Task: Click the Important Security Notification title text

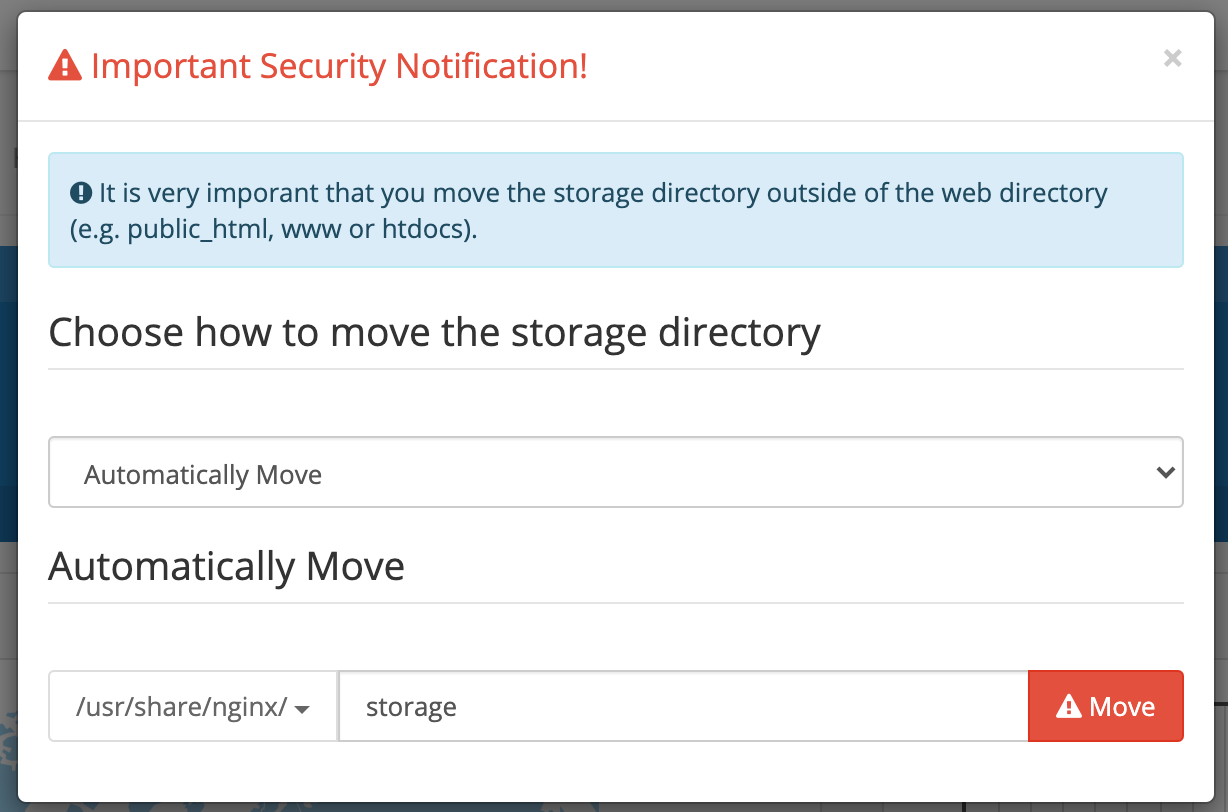Action: (x=339, y=67)
